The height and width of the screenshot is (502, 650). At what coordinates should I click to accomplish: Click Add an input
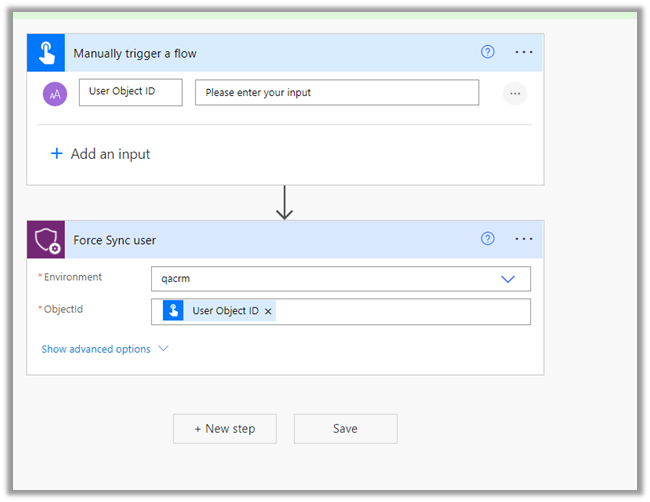click(101, 154)
